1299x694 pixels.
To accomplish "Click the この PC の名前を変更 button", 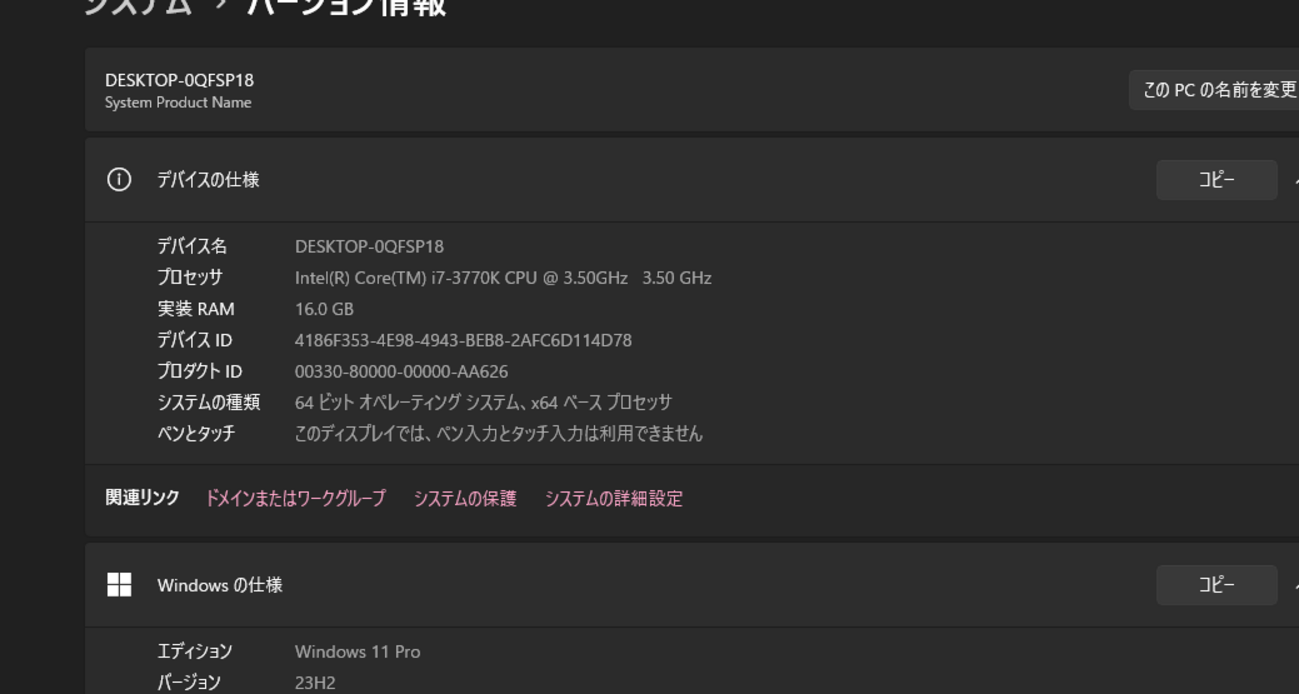I will tap(1214, 90).
